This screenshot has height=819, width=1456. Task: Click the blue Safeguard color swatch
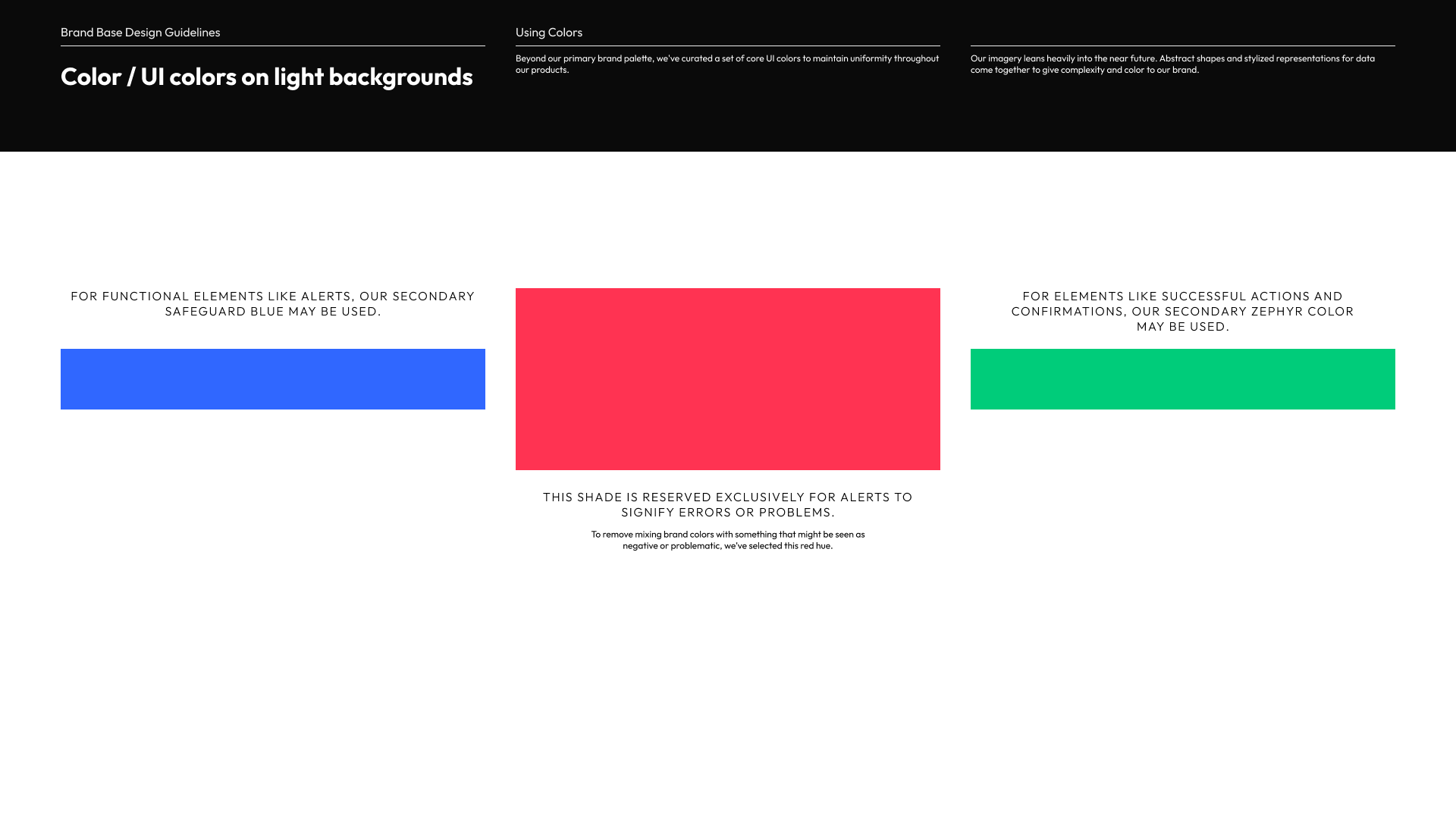273,379
